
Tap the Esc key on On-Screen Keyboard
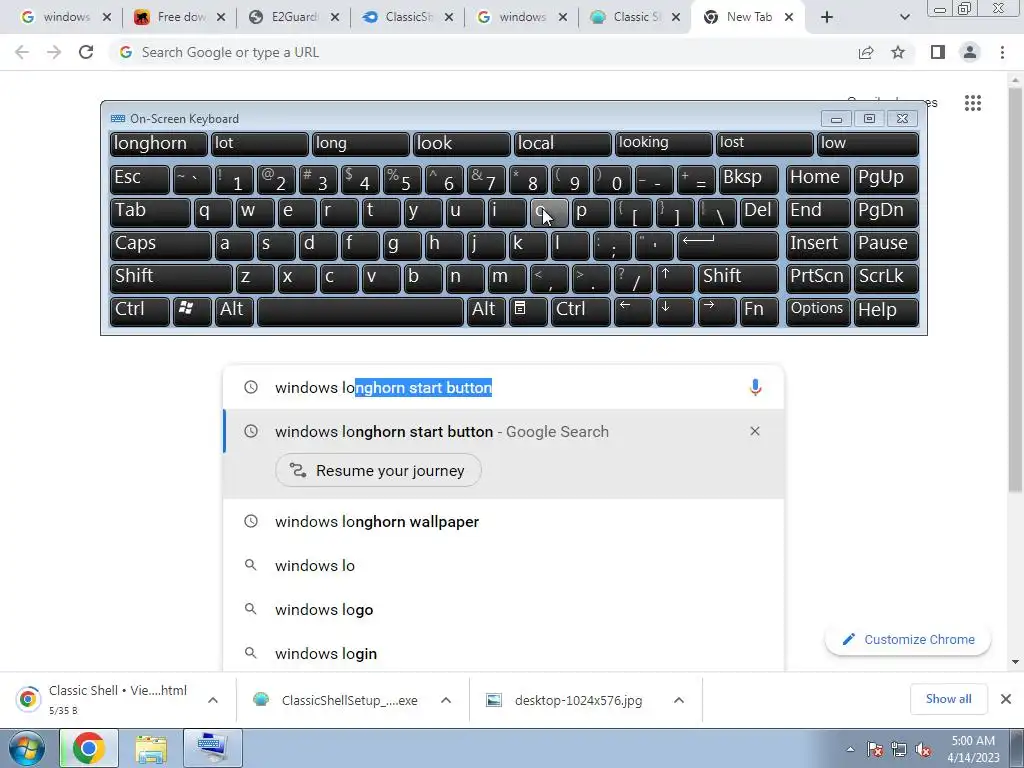click(x=140, y=179)
